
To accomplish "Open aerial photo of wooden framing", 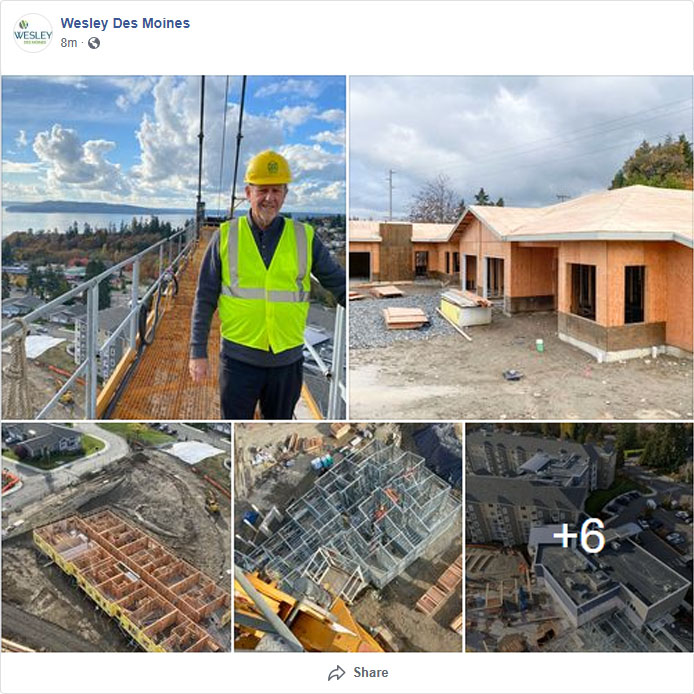I will (x=116, y=537).
